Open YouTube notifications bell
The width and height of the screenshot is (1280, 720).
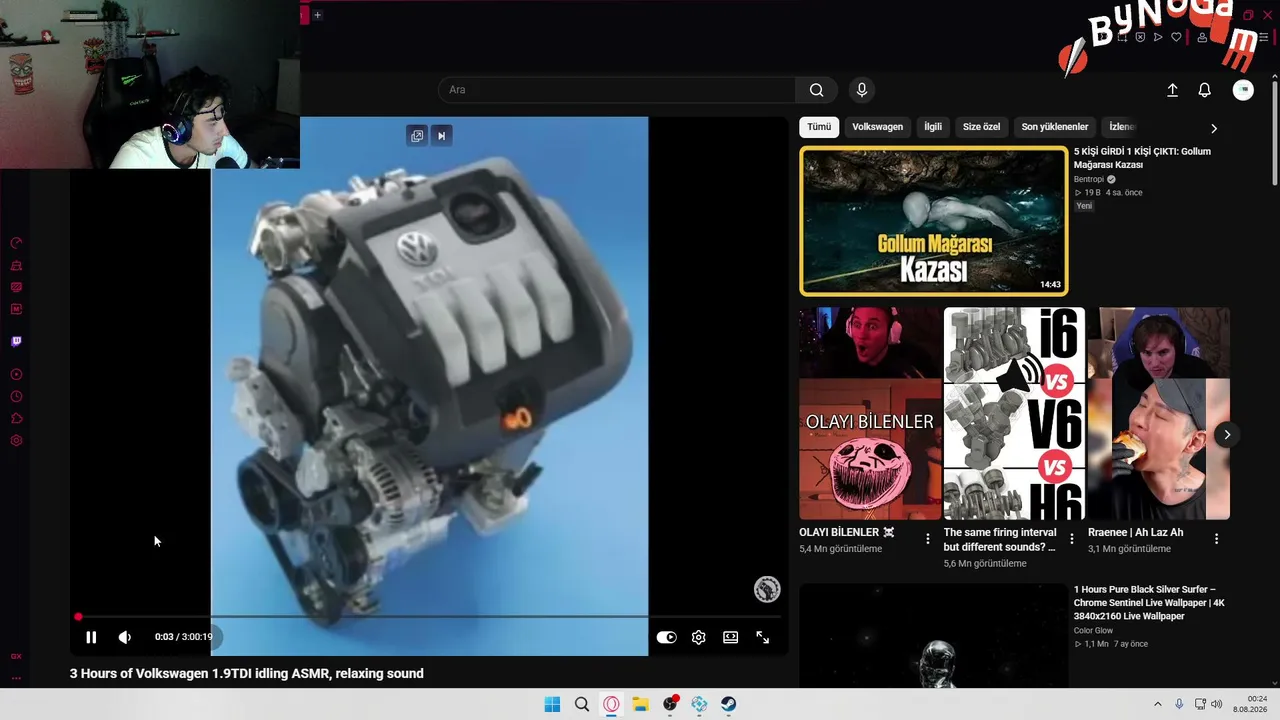(1205, 90)
